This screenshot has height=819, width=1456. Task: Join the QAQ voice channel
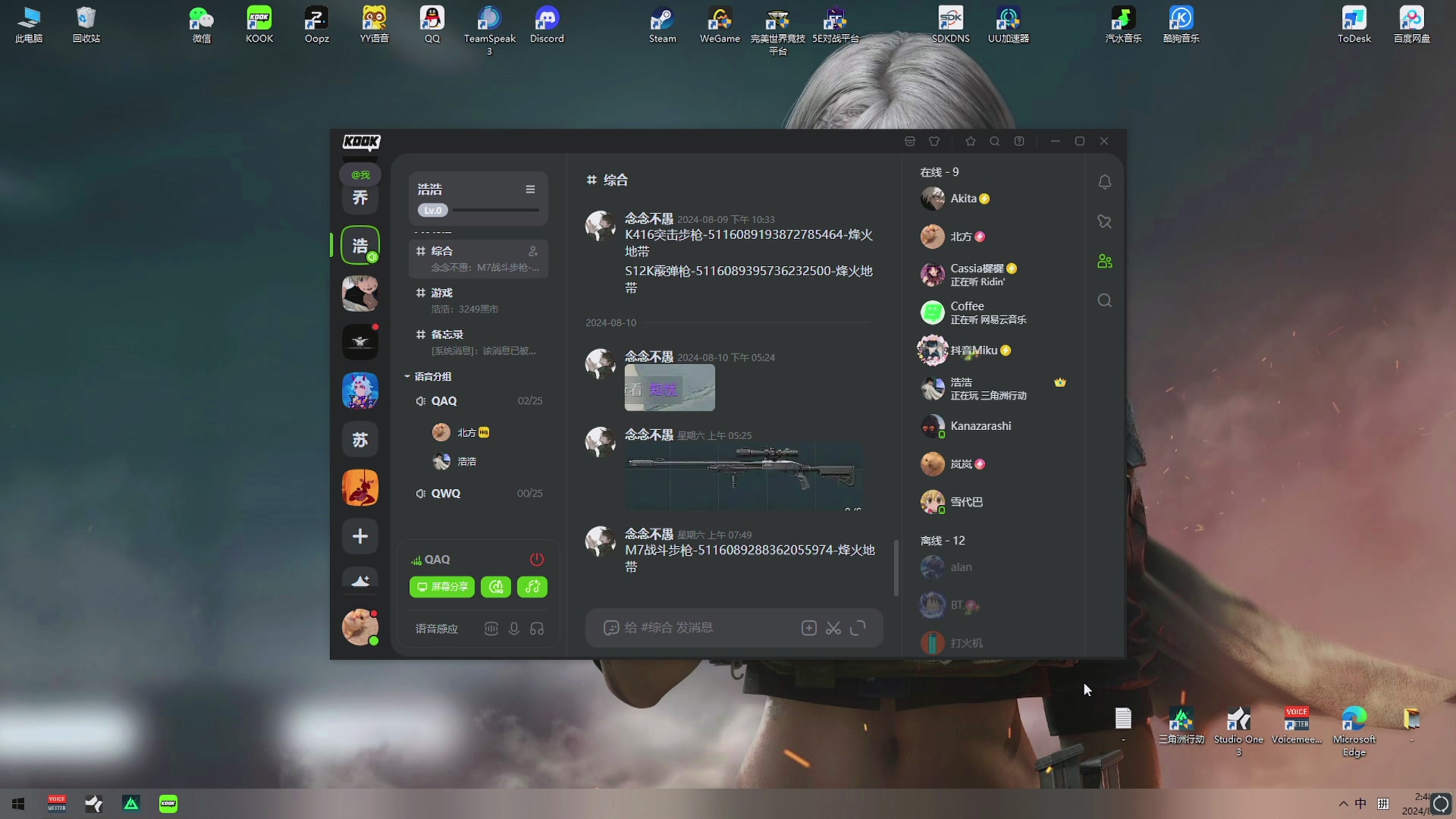[478, 400]
